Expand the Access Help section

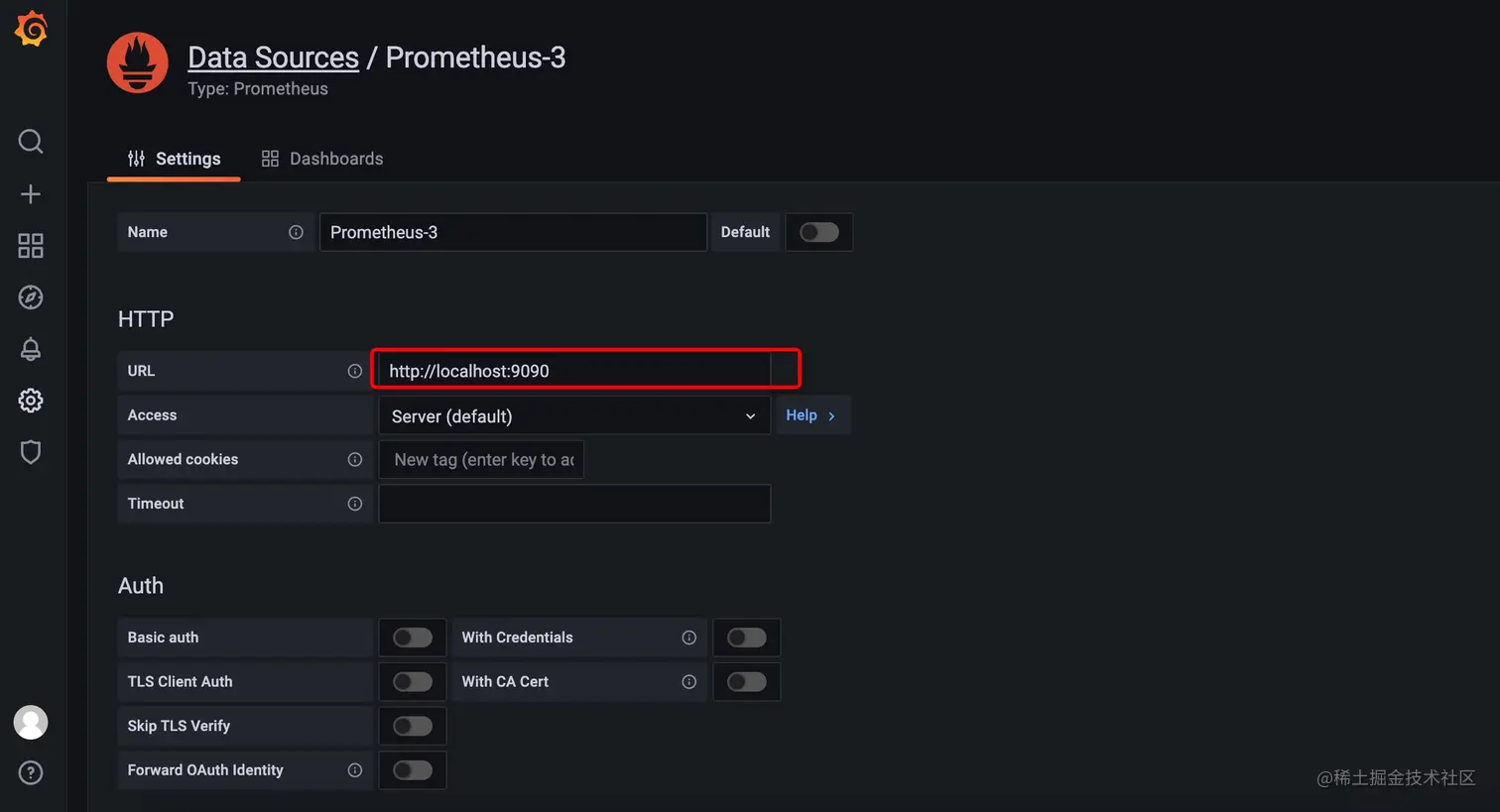pyautogui.click(x=811, y=415)
